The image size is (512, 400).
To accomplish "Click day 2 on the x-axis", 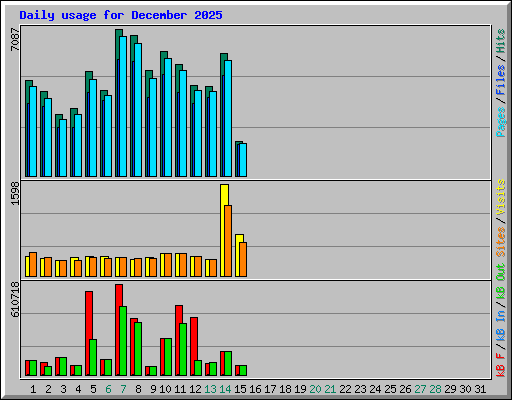I will pyautogui.click(x=48, y=389).
